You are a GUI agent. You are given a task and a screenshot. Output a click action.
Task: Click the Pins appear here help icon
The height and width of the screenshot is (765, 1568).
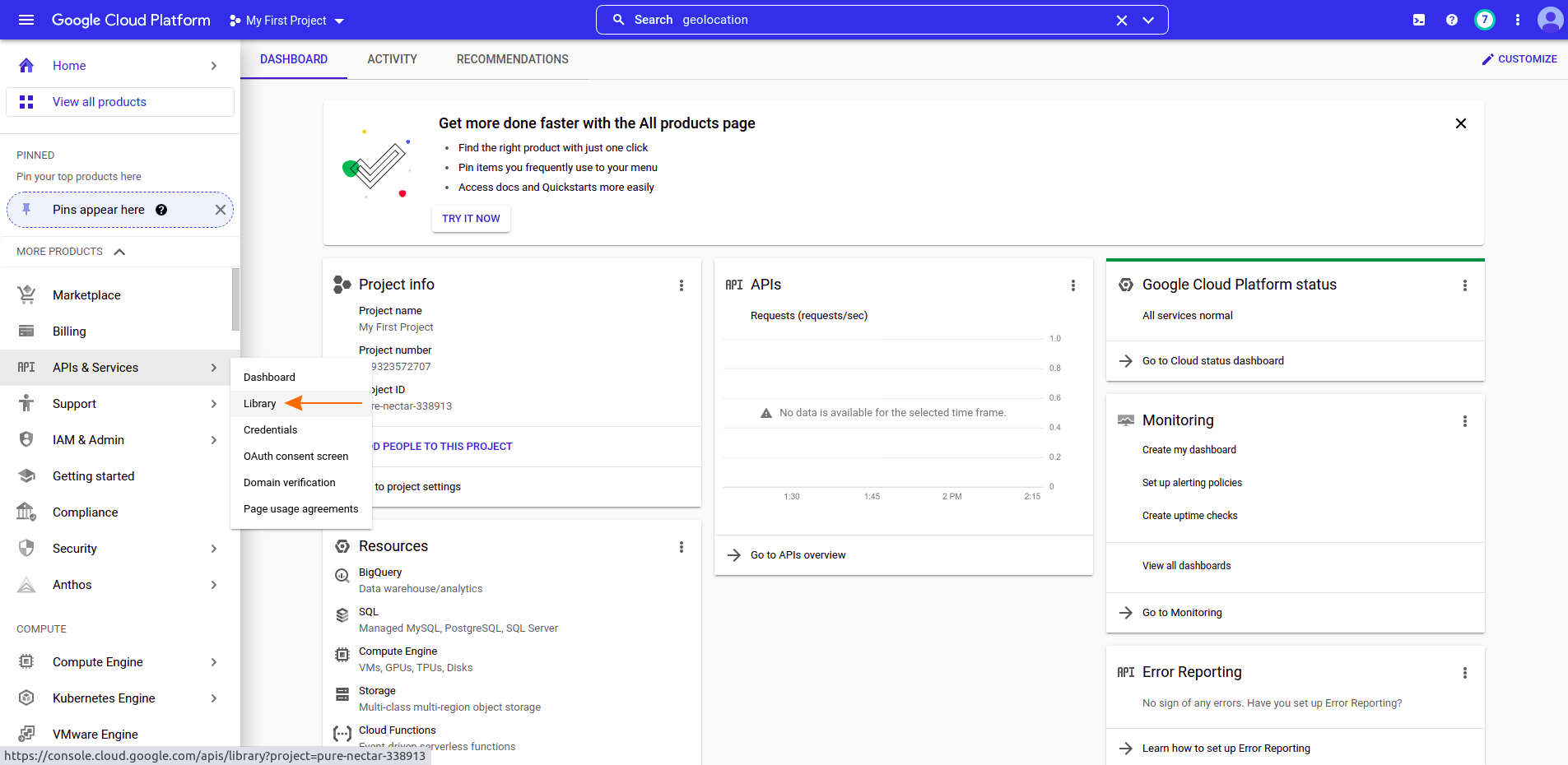(161, 210)
